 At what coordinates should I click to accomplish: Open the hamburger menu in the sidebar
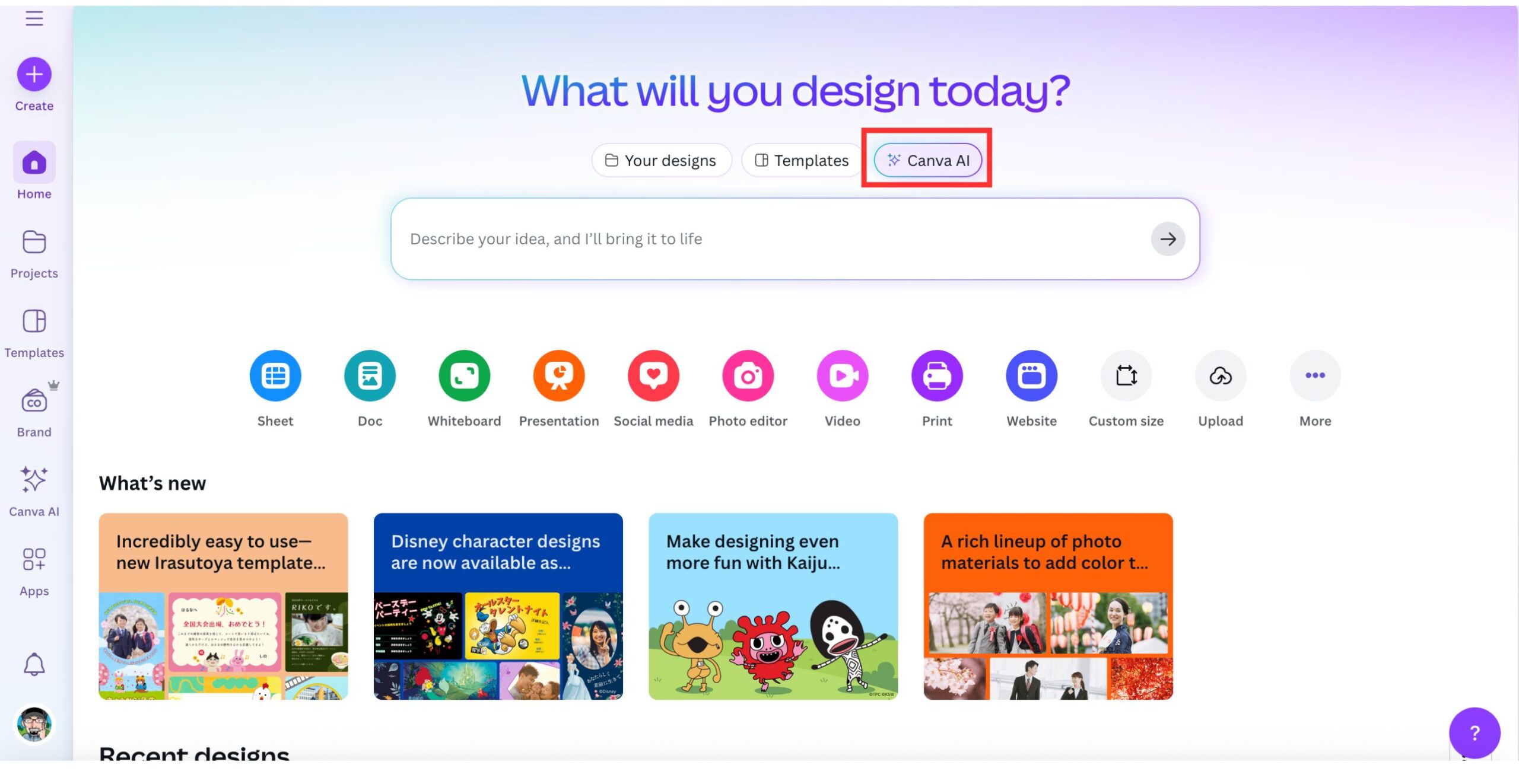coord(34,18)
